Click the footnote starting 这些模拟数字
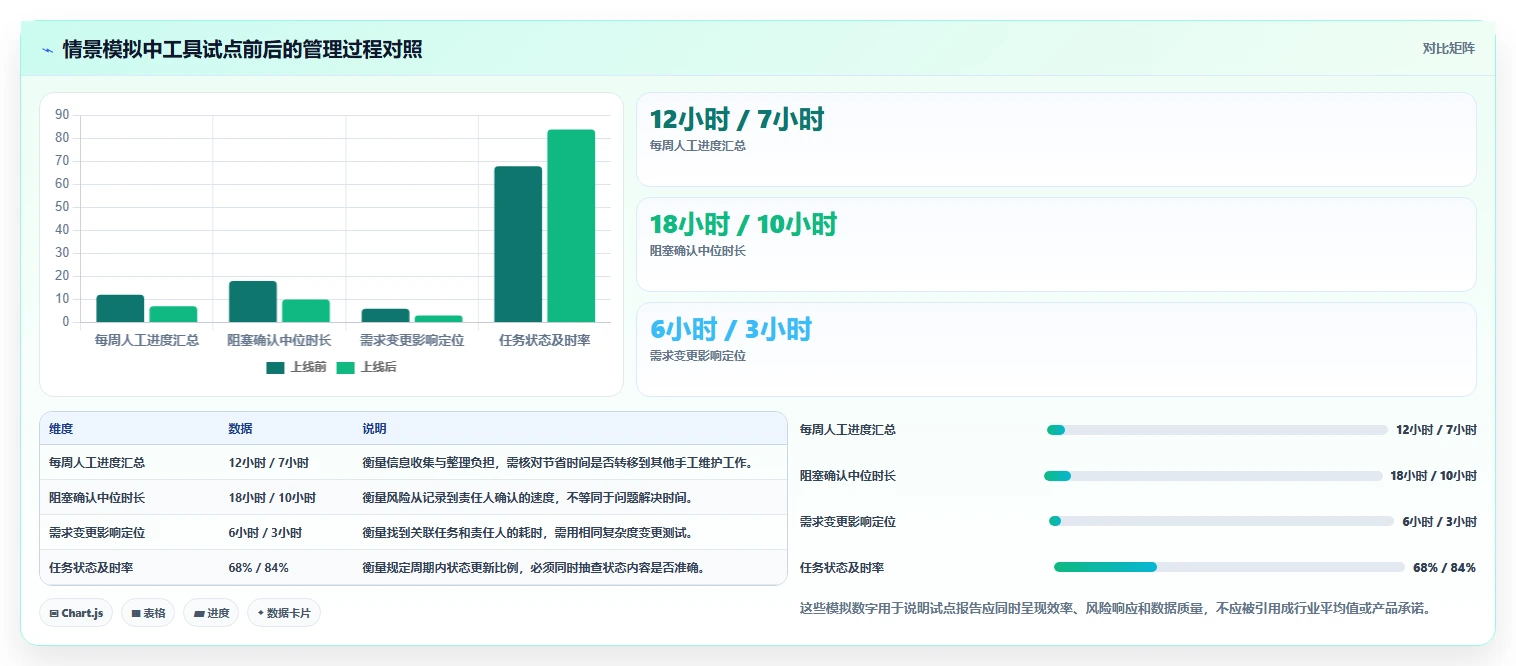The height and width of the screenshot is (666, 1516). click(x=1115, y=608)
